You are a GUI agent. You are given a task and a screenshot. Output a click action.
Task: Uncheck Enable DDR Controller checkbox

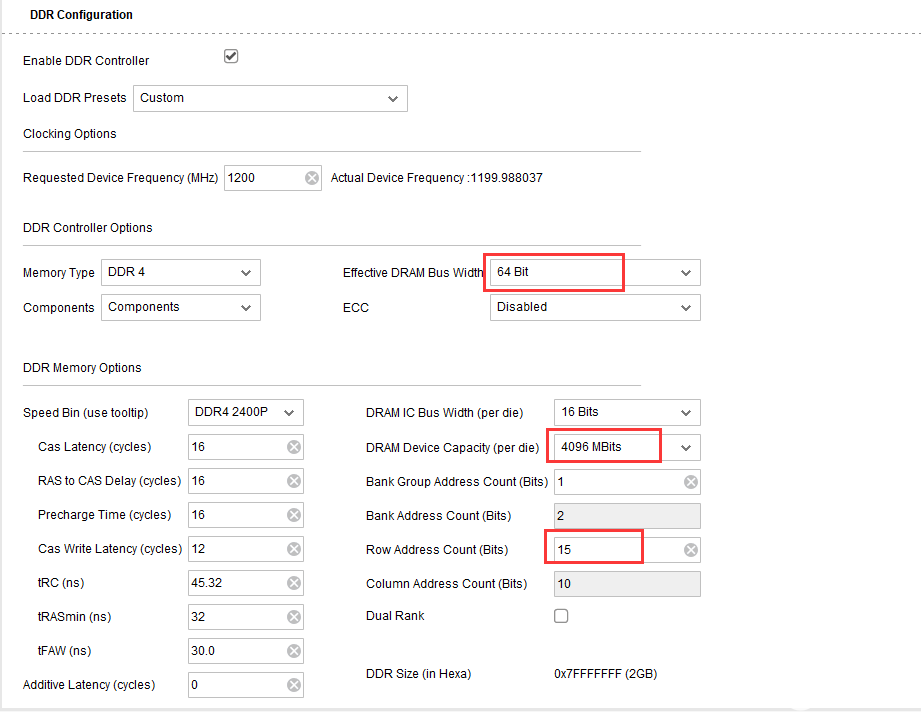[x=231, y=57]
